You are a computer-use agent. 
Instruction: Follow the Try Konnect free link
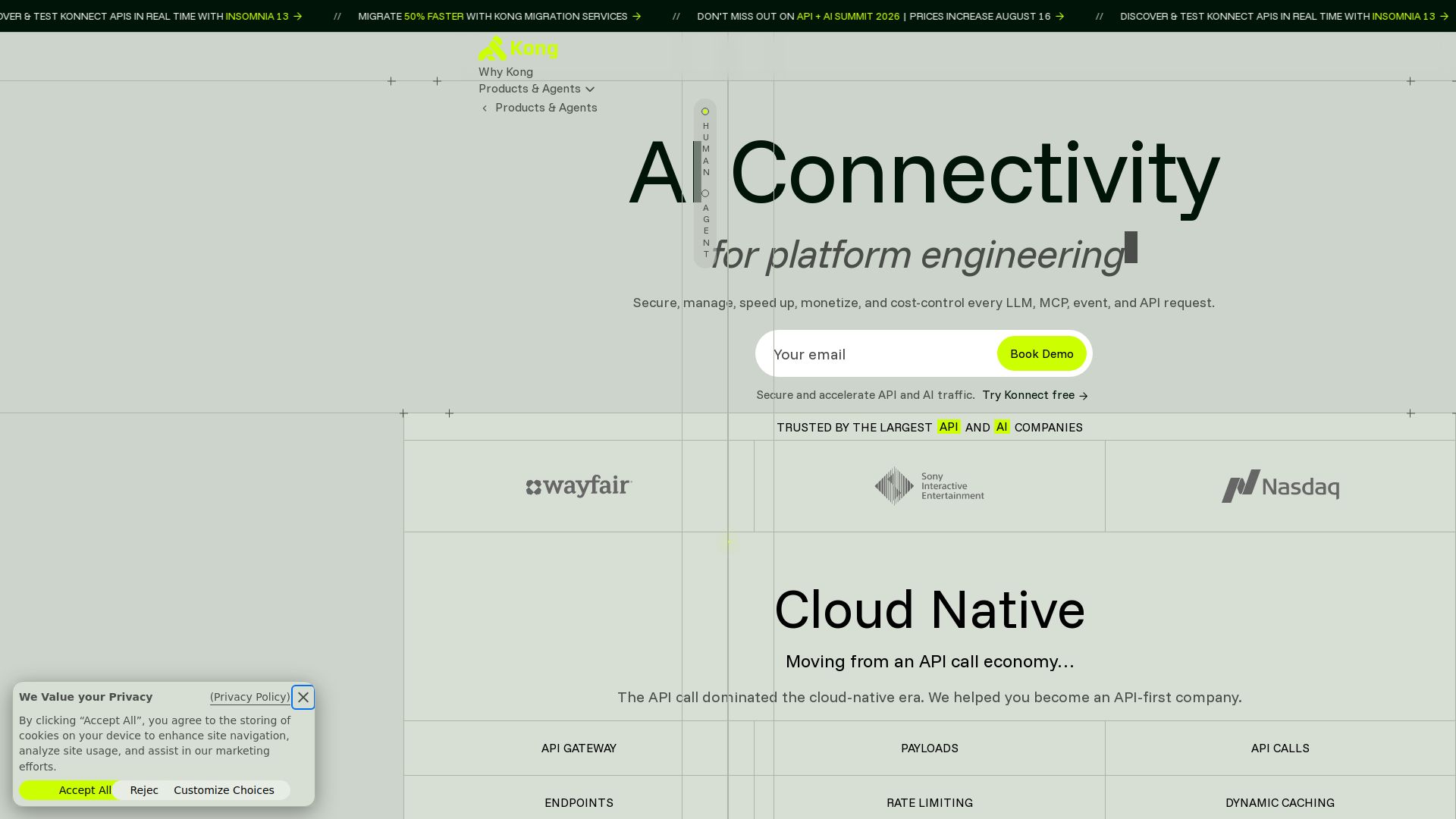click(1035, 395)
